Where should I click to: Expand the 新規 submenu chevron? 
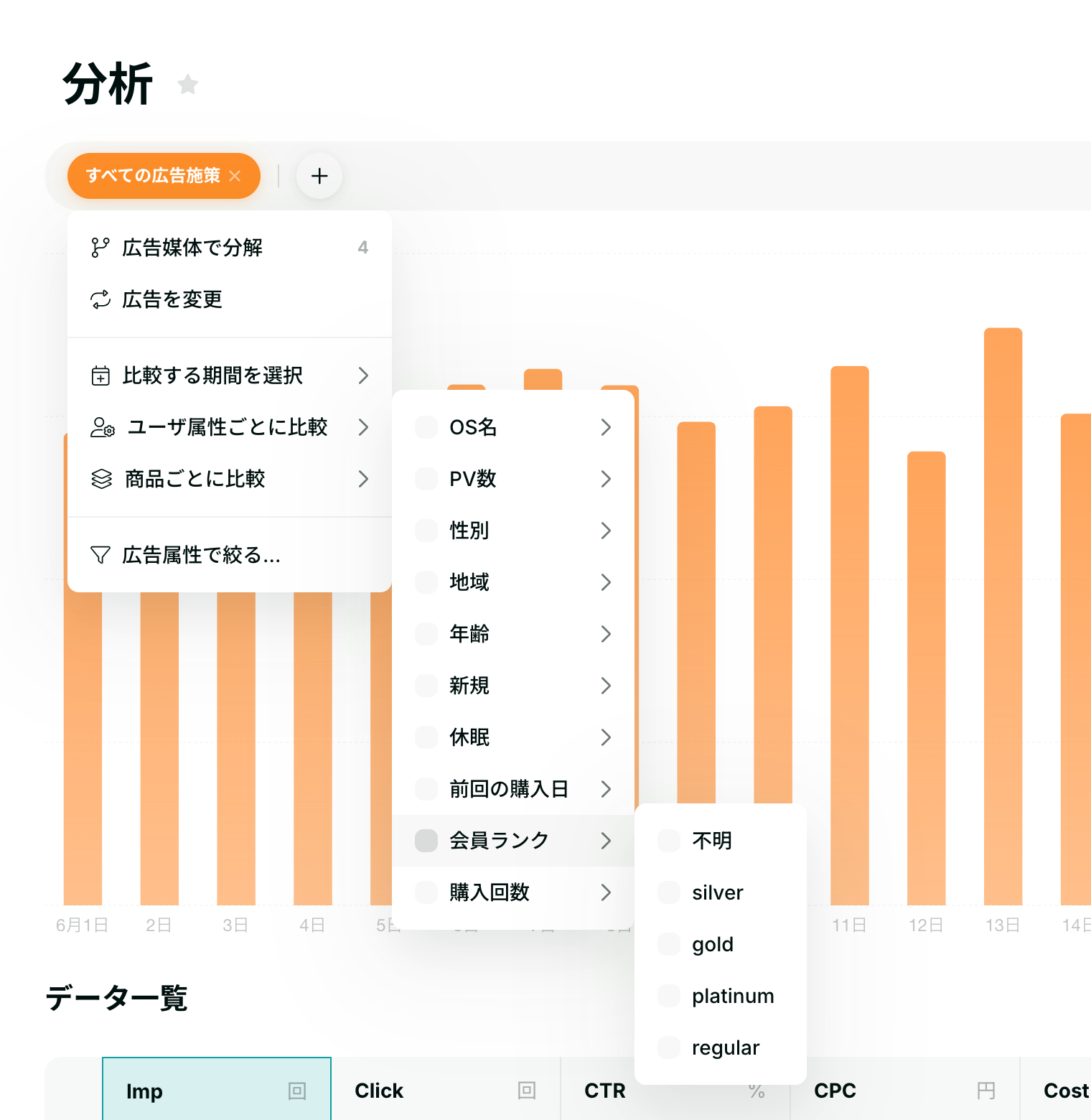(x=606, y=686)
